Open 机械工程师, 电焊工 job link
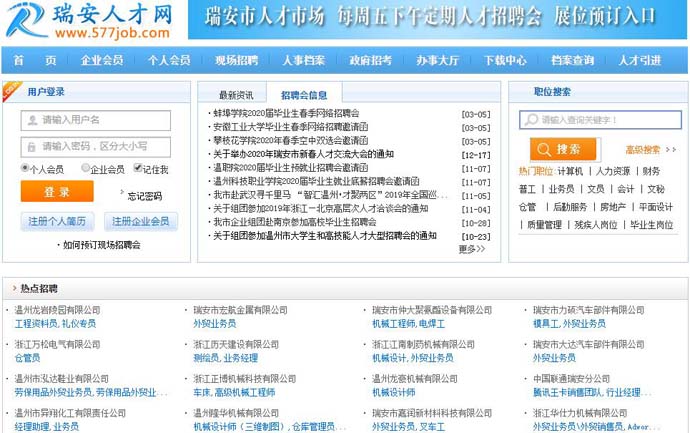 [x=408, y=324]
